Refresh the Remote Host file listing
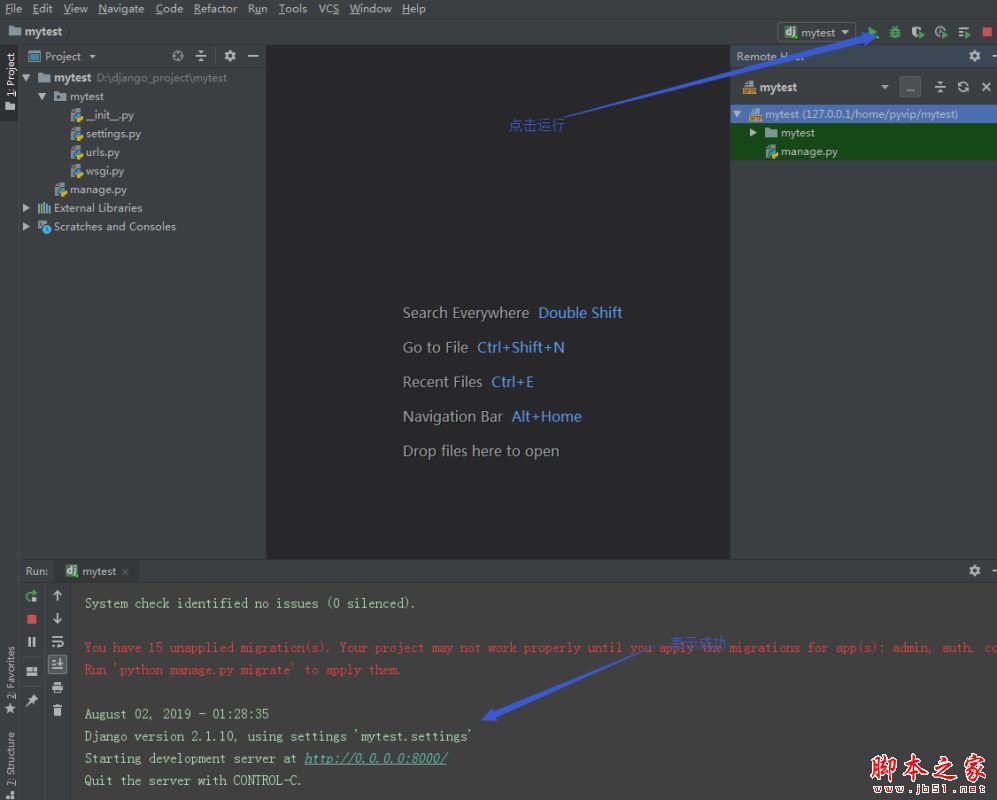 [963, 87]
